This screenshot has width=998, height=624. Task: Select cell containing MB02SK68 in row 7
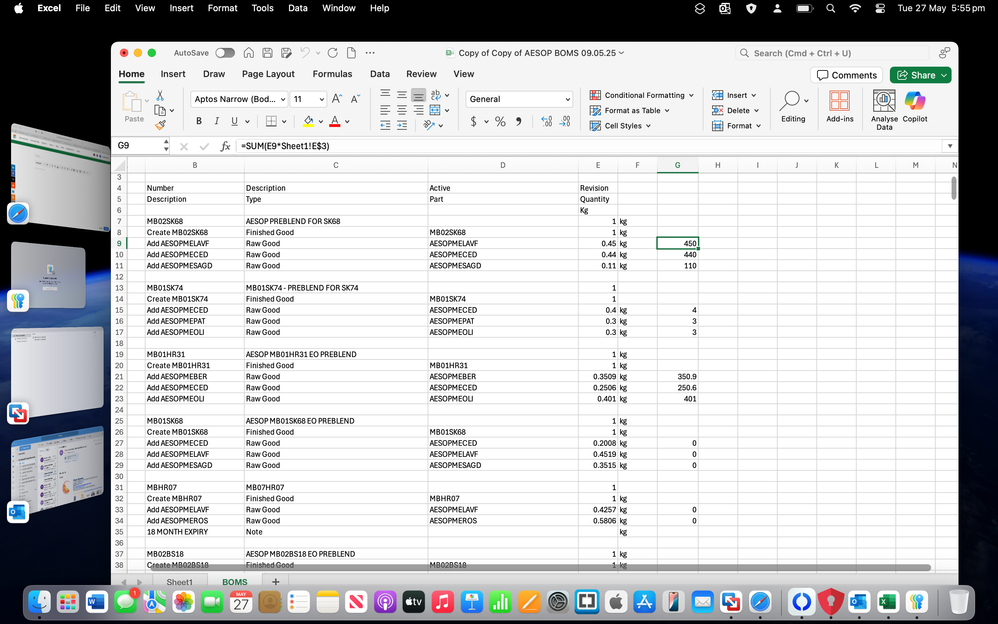pyautogui.click(x=195, y=221)
